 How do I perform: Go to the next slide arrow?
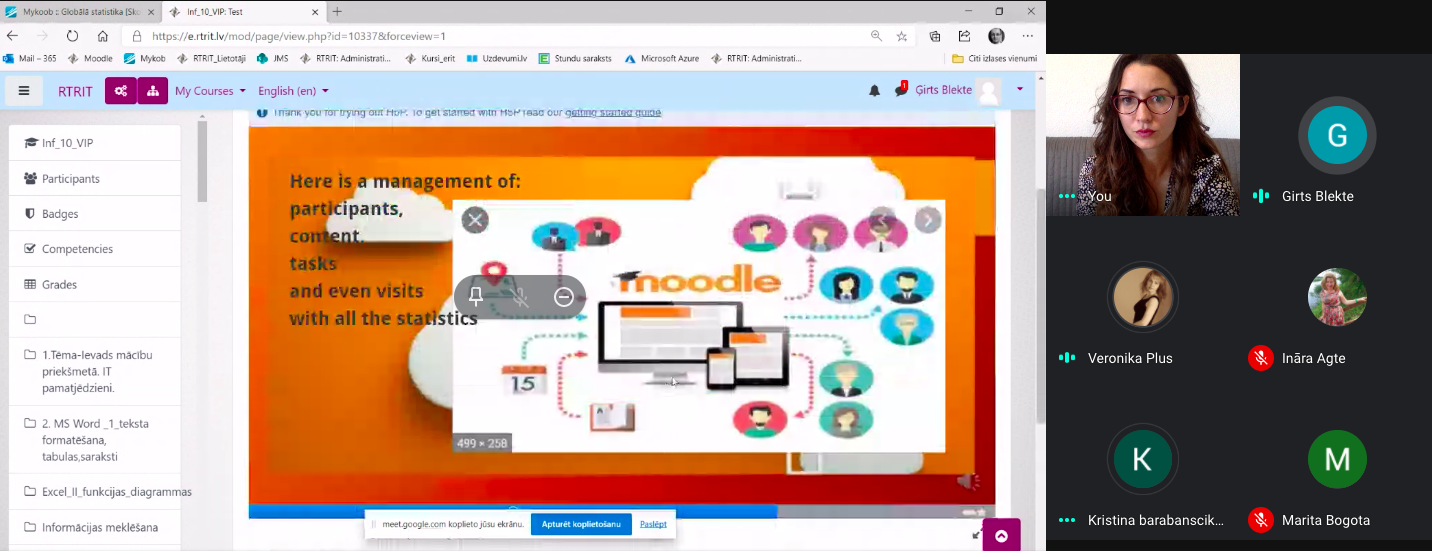[x=928, y=220]
